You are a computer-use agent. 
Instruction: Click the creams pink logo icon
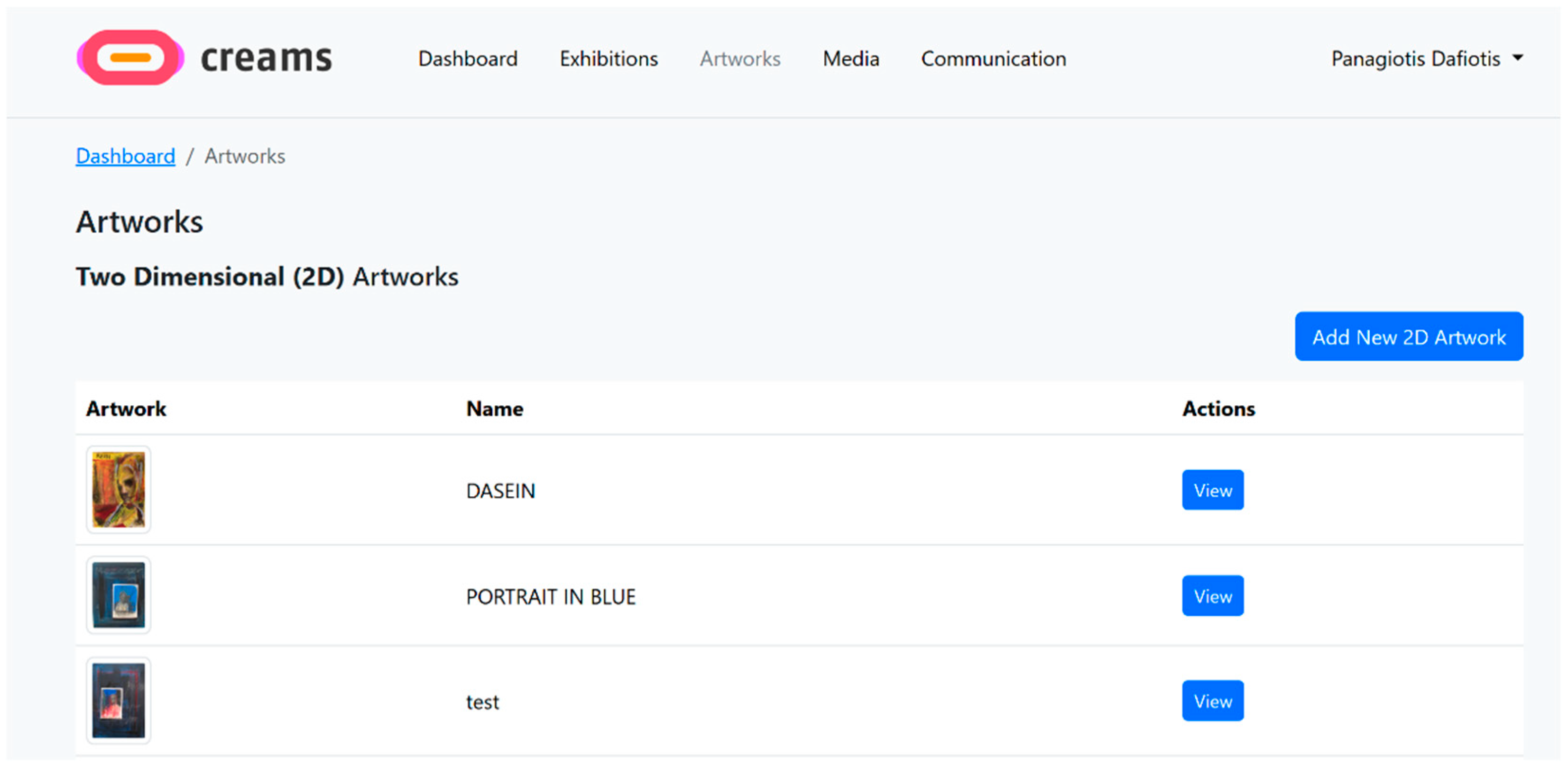129,58
